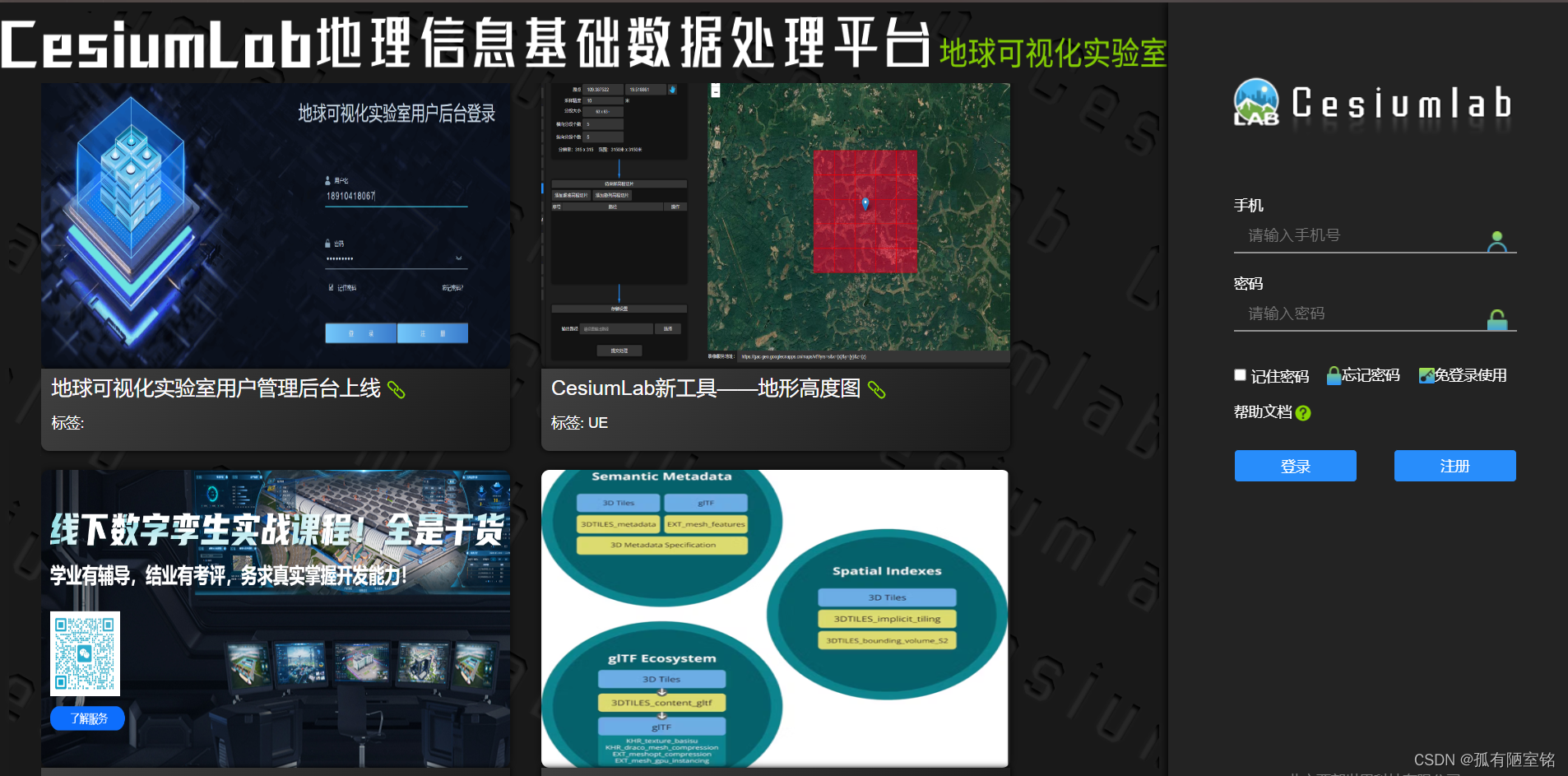Open the 帮助文档 link

coord(1264,412)
